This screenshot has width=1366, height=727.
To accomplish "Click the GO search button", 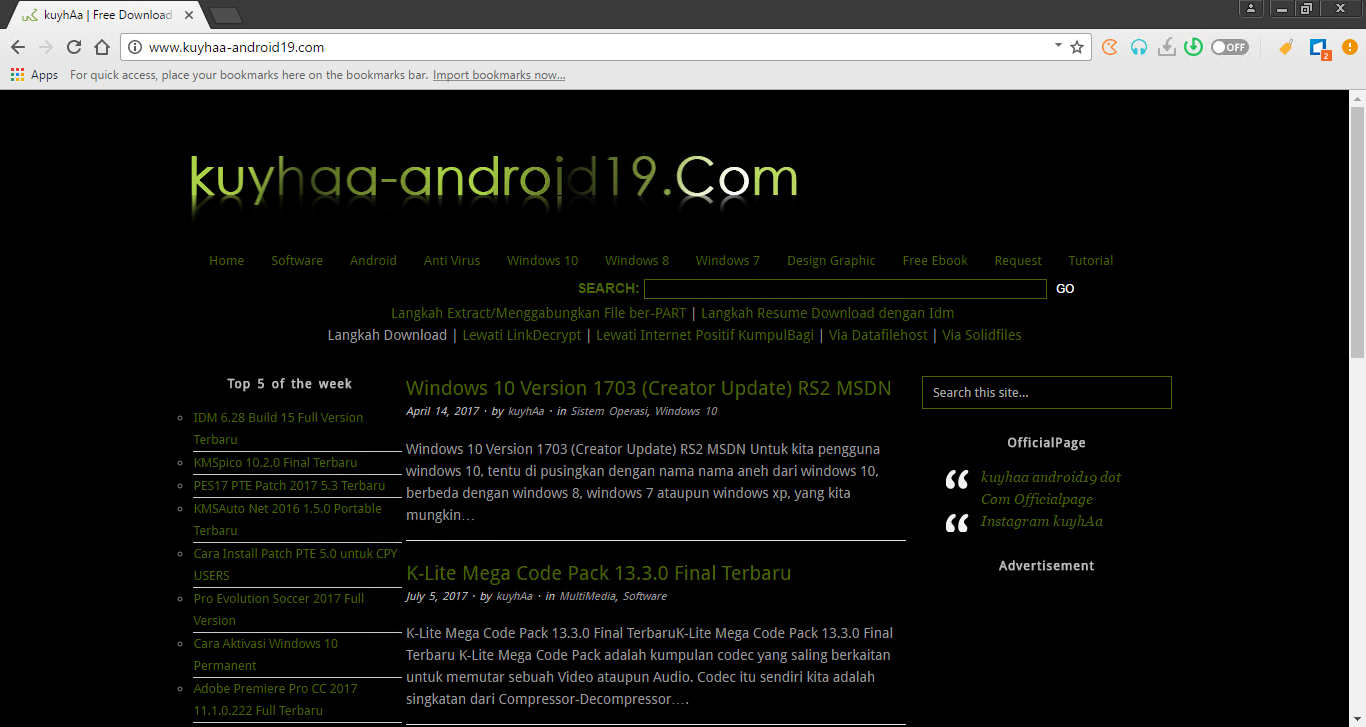I will [x=1065, y=289].
